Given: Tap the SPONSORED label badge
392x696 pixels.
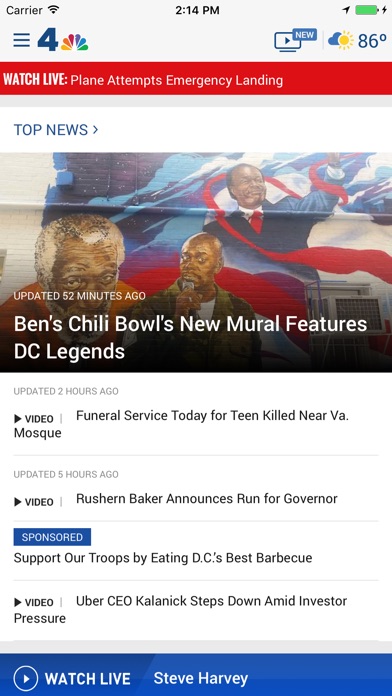Looking at the screenshot, I should [52, 537].
